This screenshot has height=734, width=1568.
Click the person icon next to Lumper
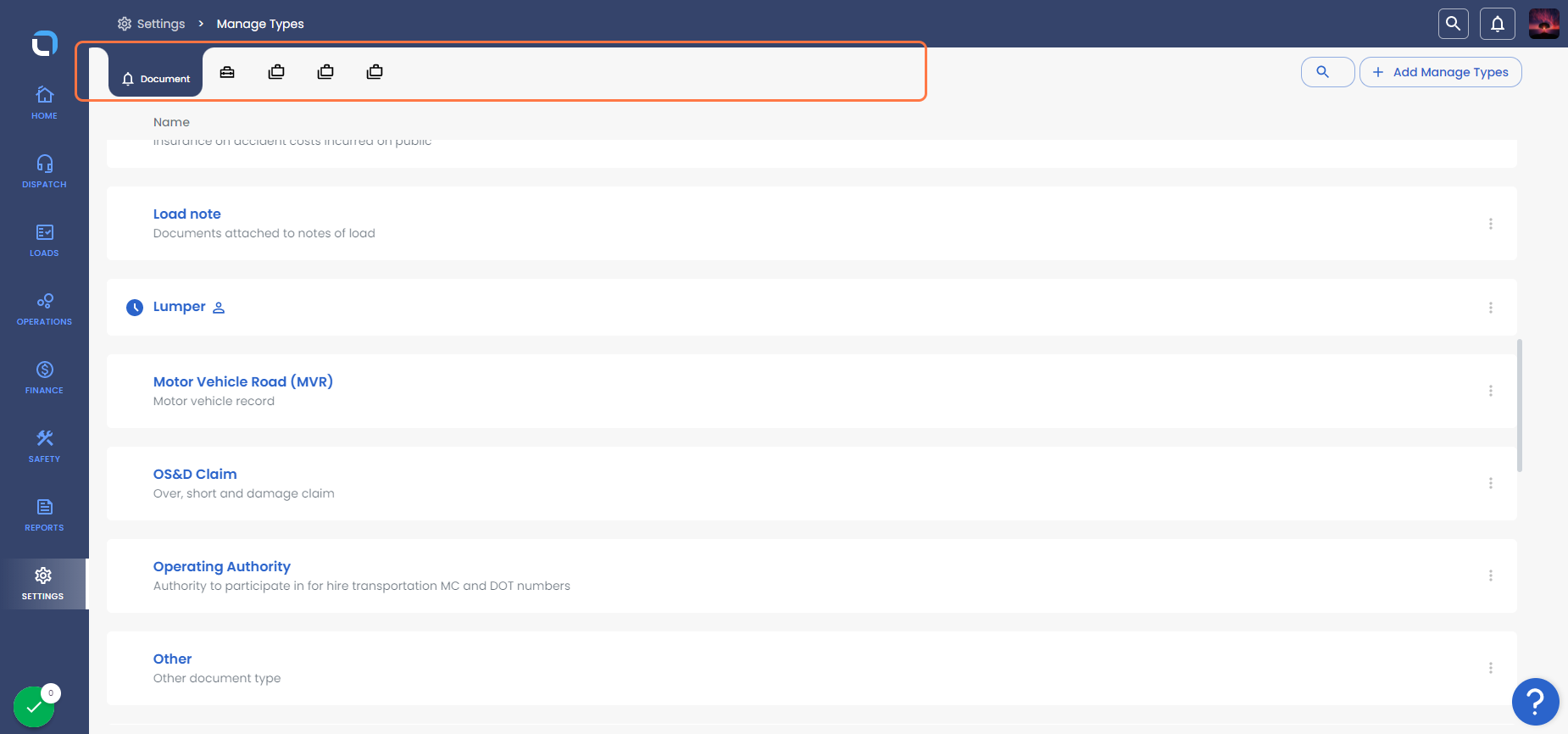pos(219,308)
